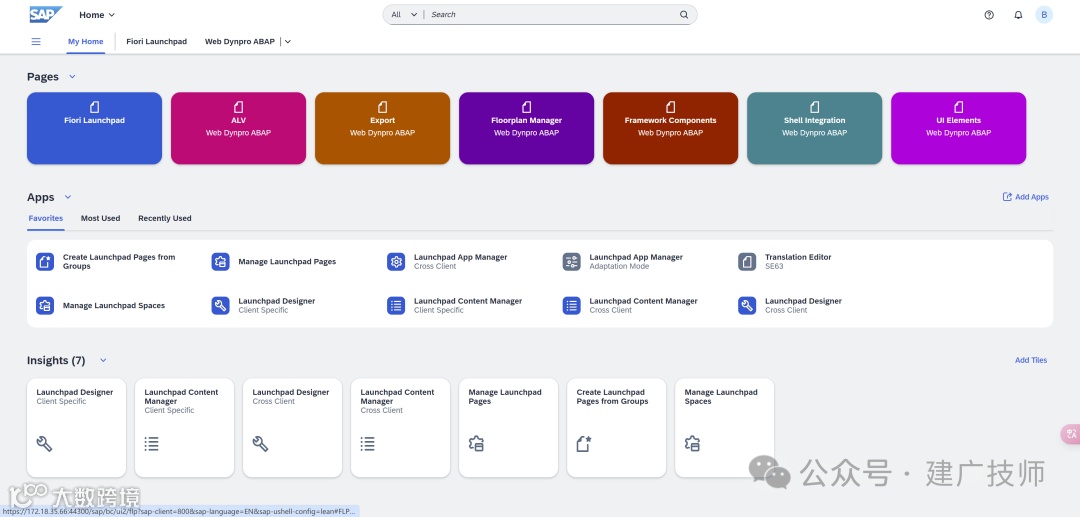Click wrench icon on Launchpad Designer Cross Client tile

pyautogui.click(x=260, y=444)
